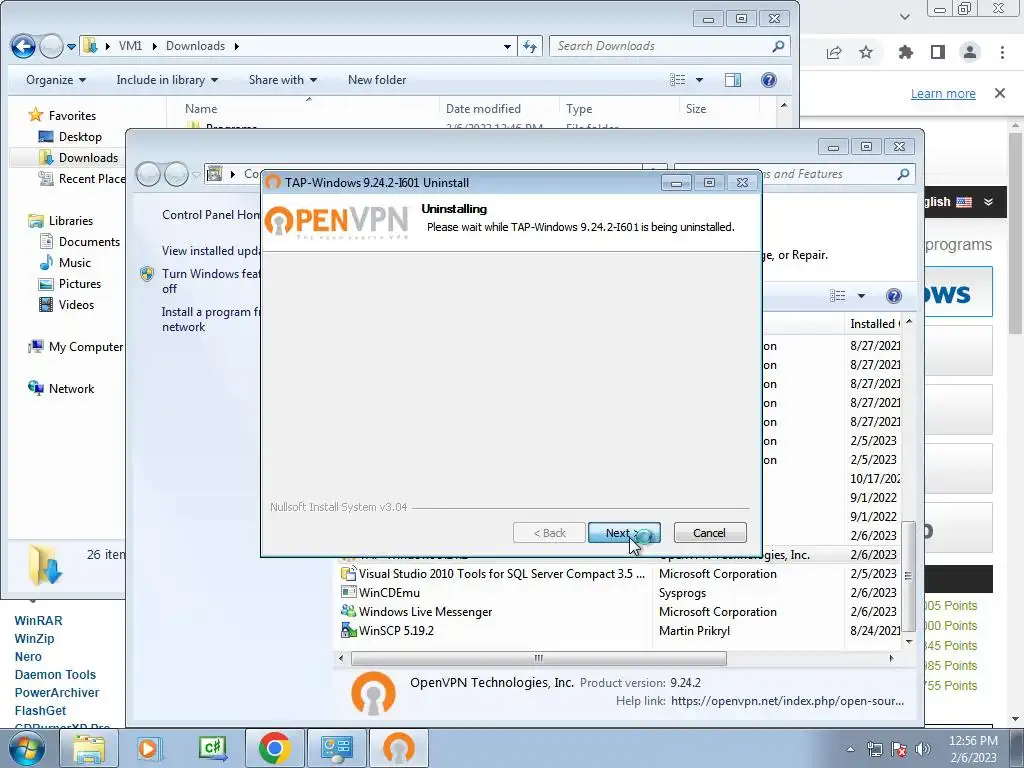This screenshot has width=1024, height=768.
Task: Open Help icon in Downloads window
Action: pos(769,80)
